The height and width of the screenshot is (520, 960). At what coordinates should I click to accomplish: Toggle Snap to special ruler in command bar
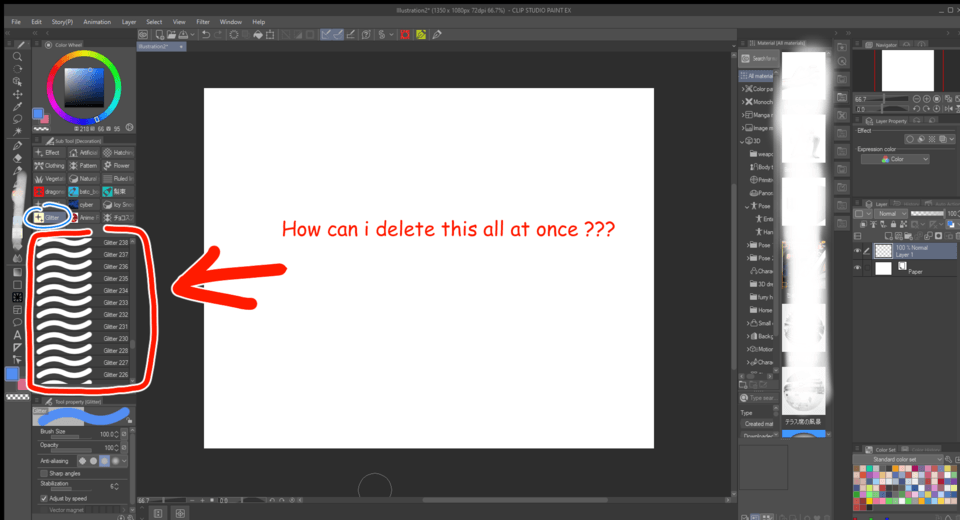coord(338,35)
